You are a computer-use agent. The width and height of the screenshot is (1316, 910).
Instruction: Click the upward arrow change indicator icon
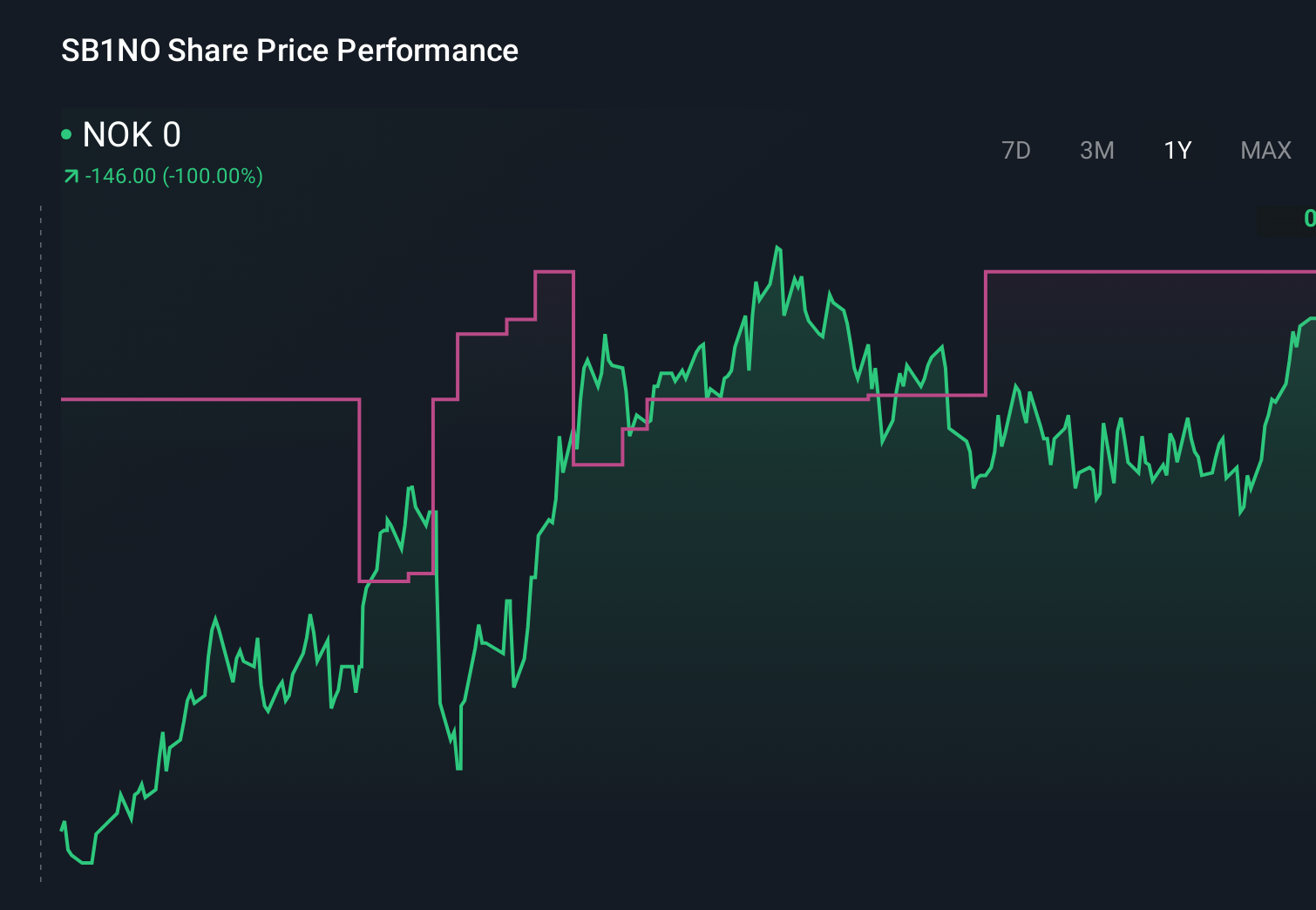click(71, 174)
